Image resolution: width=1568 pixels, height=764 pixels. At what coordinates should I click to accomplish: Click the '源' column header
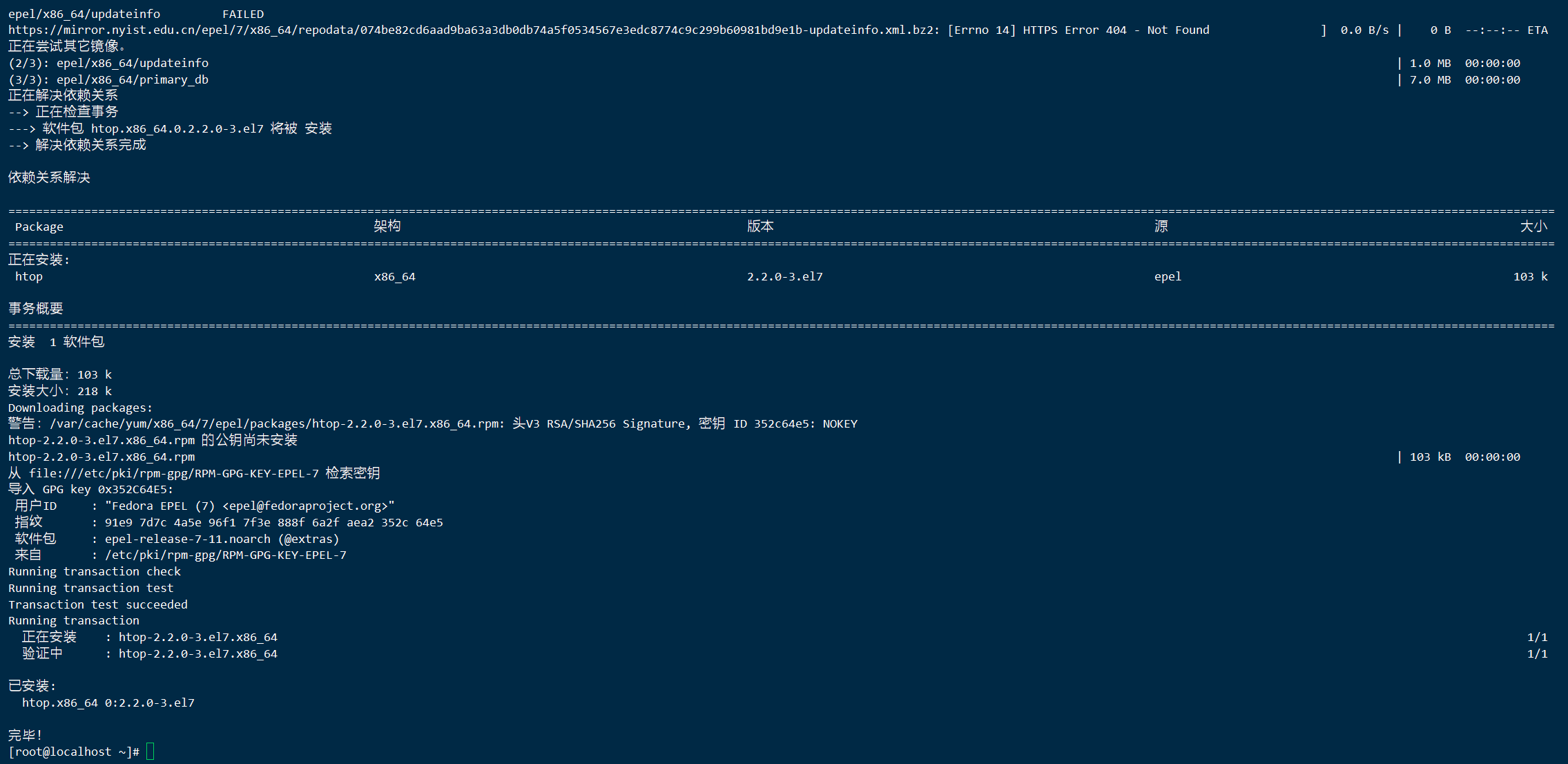pos(1161,226)
